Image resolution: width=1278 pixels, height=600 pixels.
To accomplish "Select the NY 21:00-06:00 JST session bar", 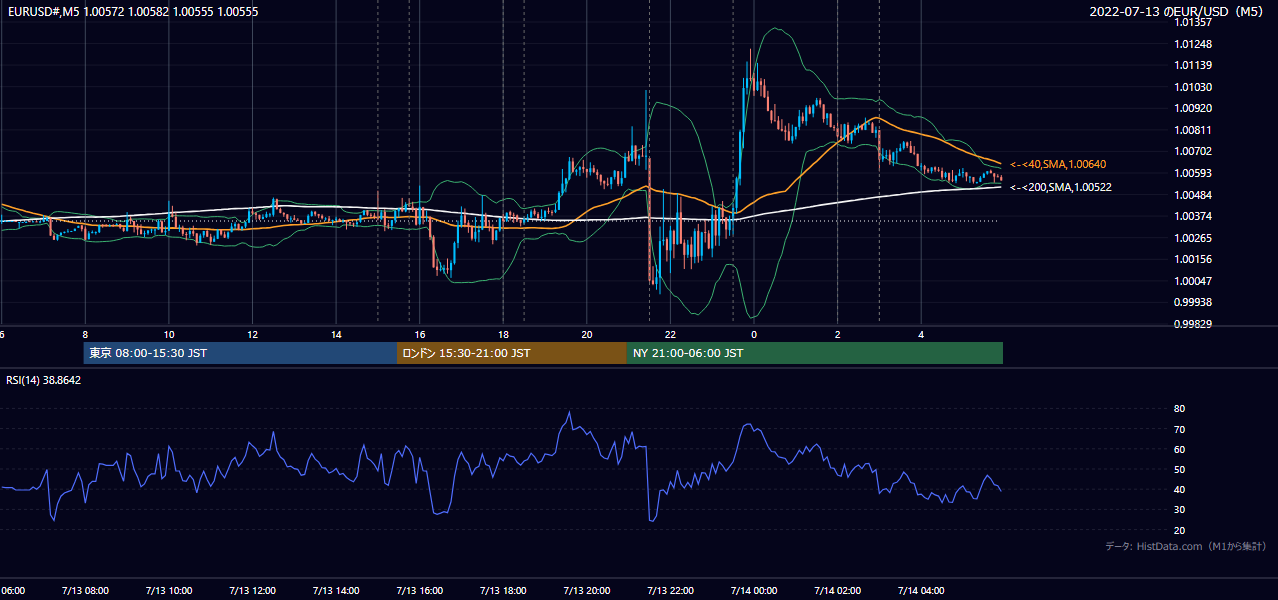I will tap(815, 353).
